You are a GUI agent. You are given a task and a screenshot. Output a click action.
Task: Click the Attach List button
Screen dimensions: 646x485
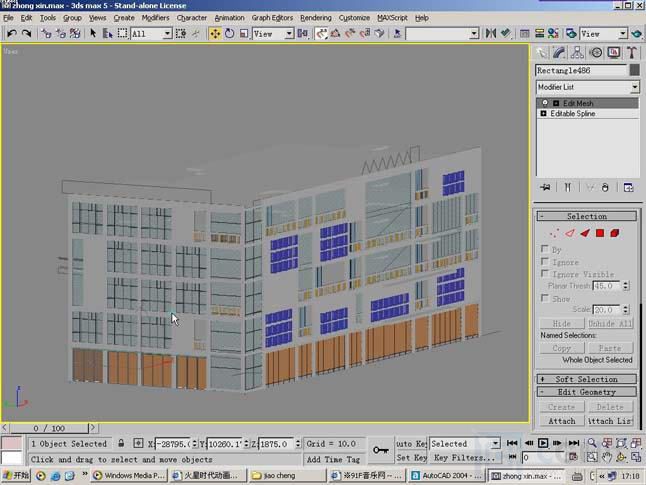coord(609,421)
